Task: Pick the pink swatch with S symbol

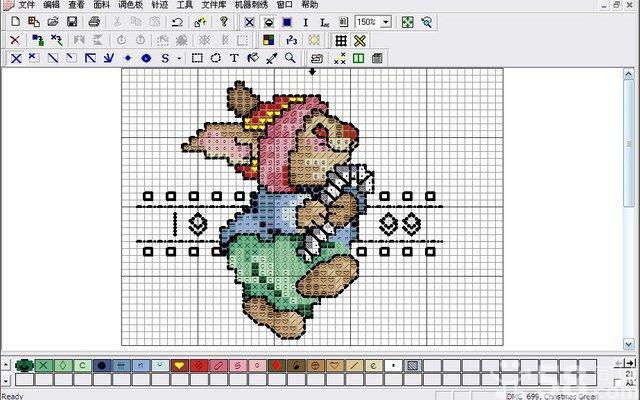Action: tap(238, 365)
